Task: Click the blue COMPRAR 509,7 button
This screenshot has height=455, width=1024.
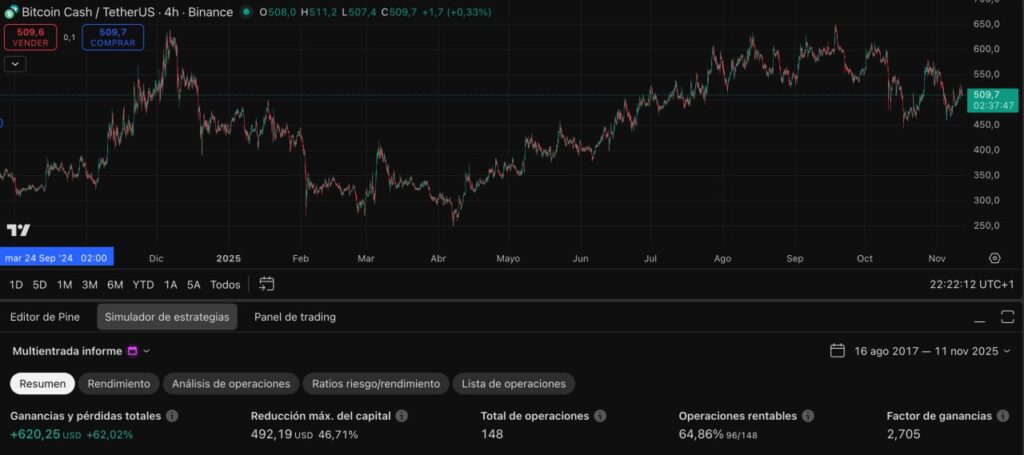Action: tap(112, 37)
